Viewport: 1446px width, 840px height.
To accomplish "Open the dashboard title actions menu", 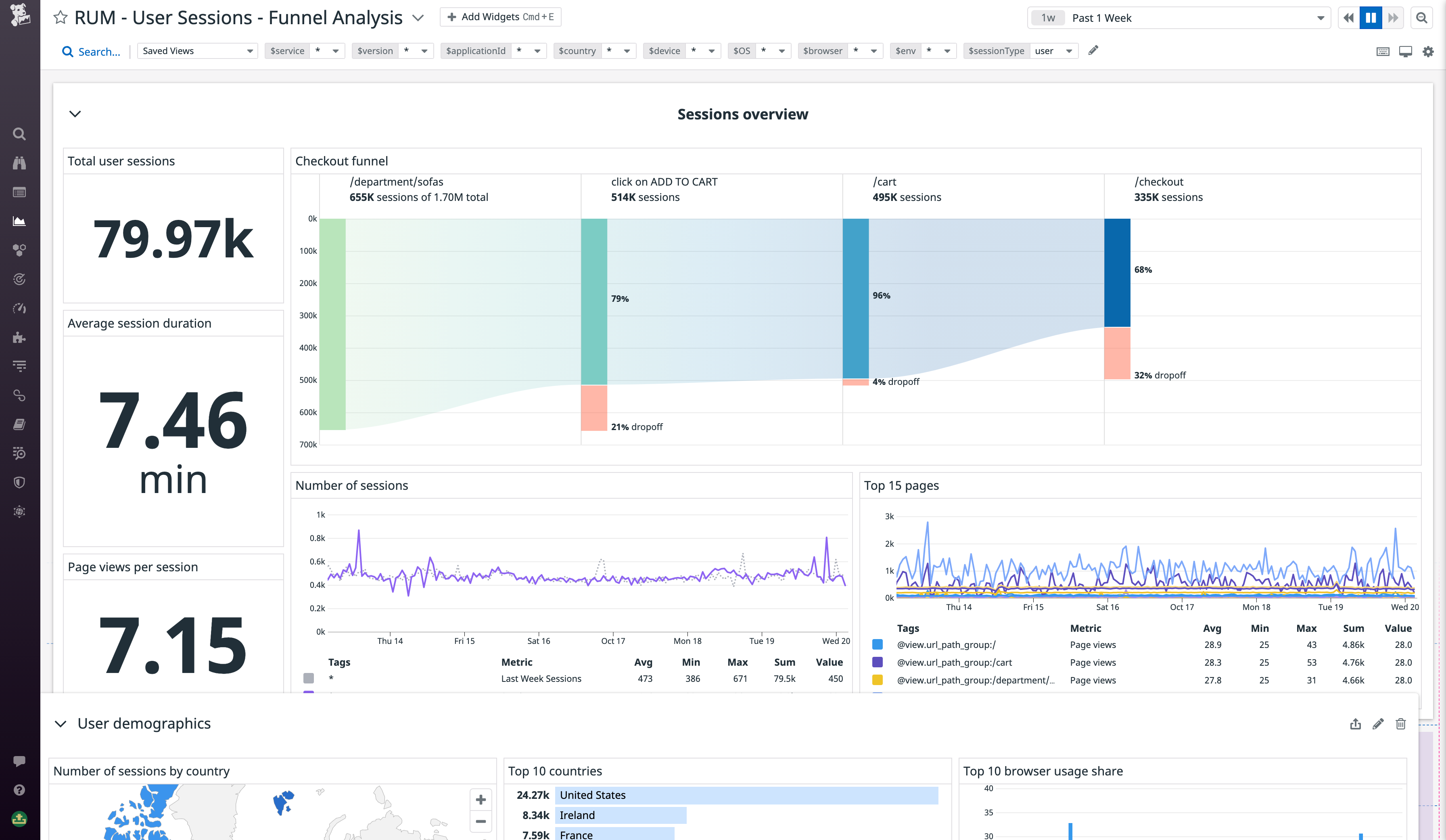I will click(x=418, y=18).
